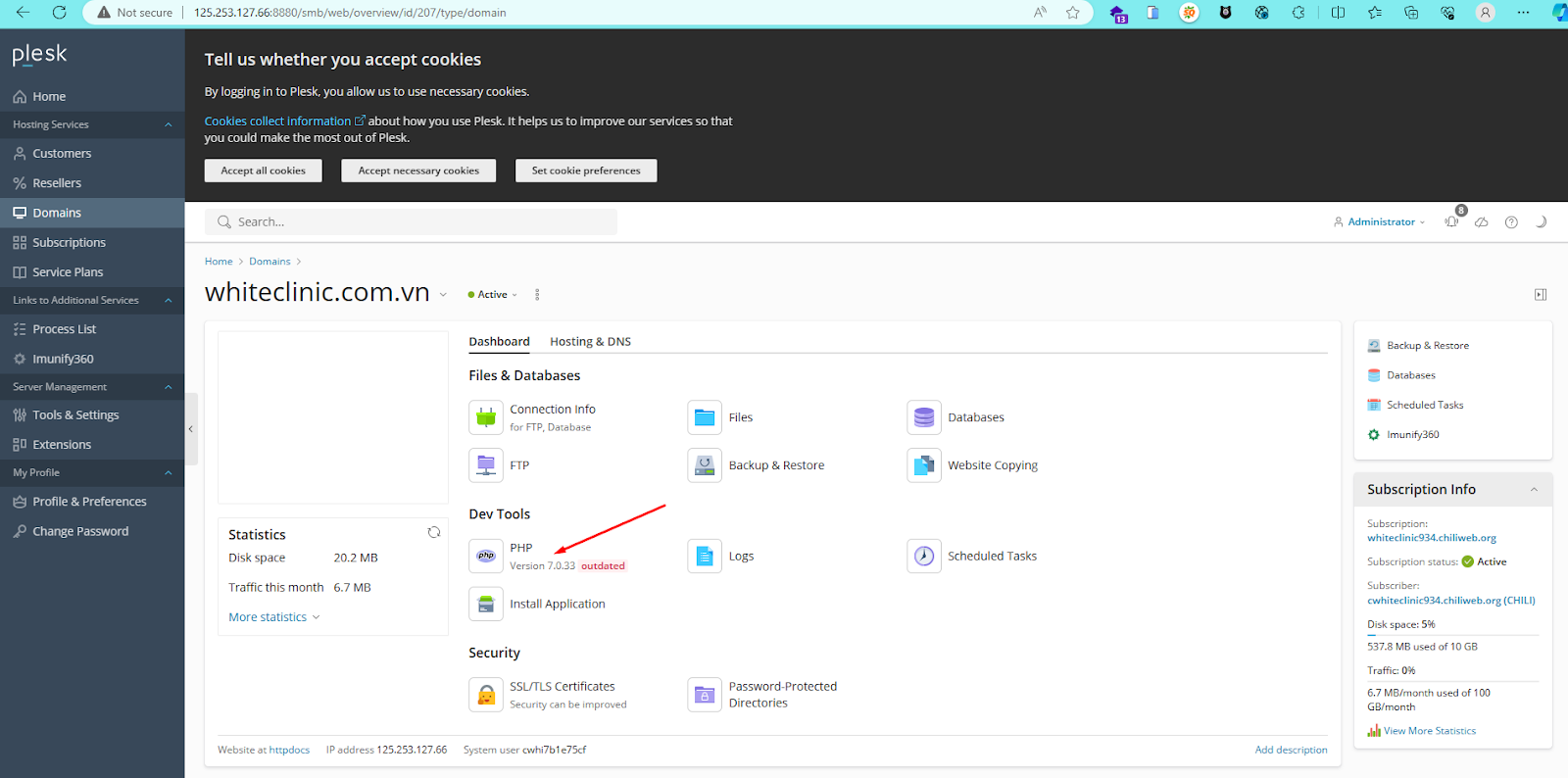Expand More statistics
The height and width of the screenshot is (778, 1568).
pos(274,617)
